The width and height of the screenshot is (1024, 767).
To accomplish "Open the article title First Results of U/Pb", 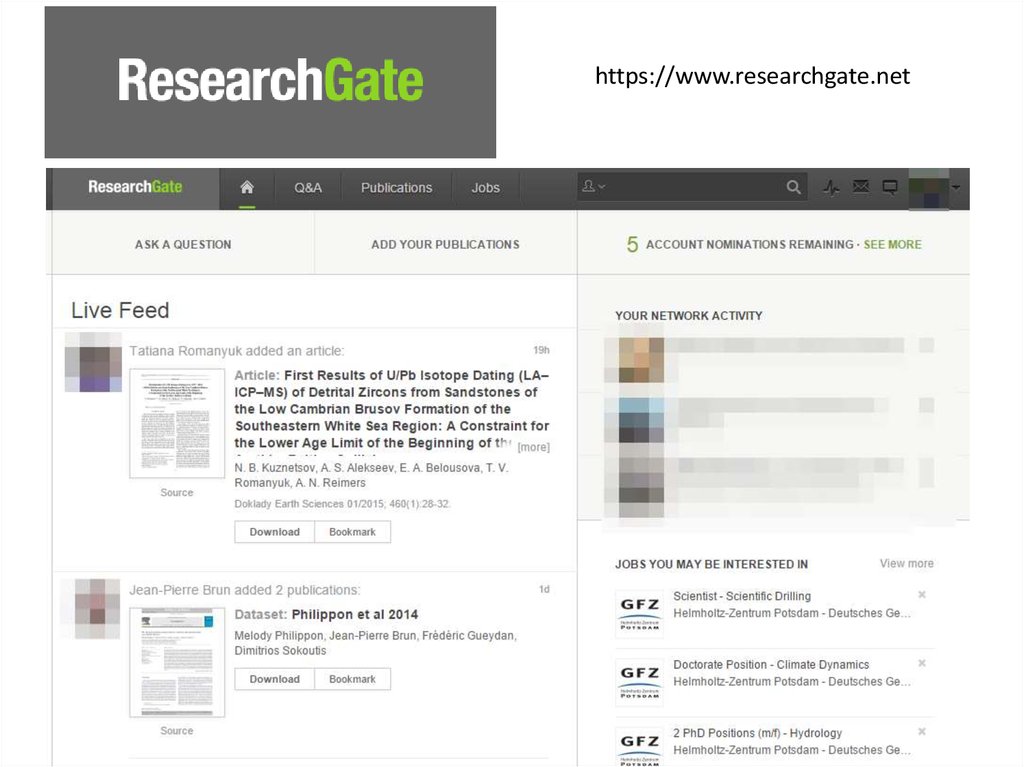I will coord(392,409).
